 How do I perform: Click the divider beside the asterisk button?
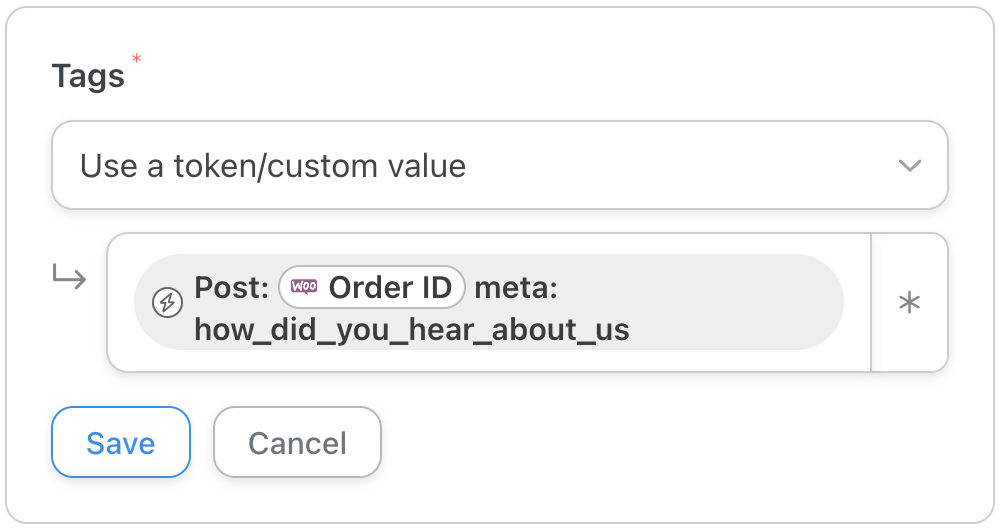(x=872, y=303)
